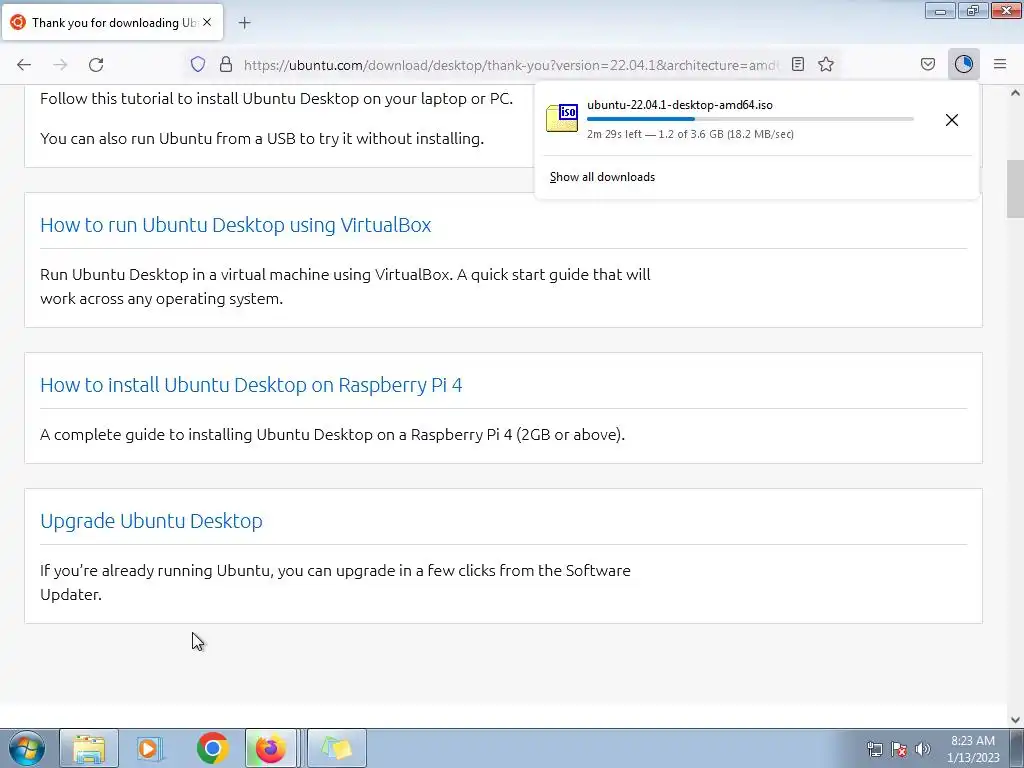1024x768 pixels.
Task: Save page to Pocket
Action: coord(928,64)
